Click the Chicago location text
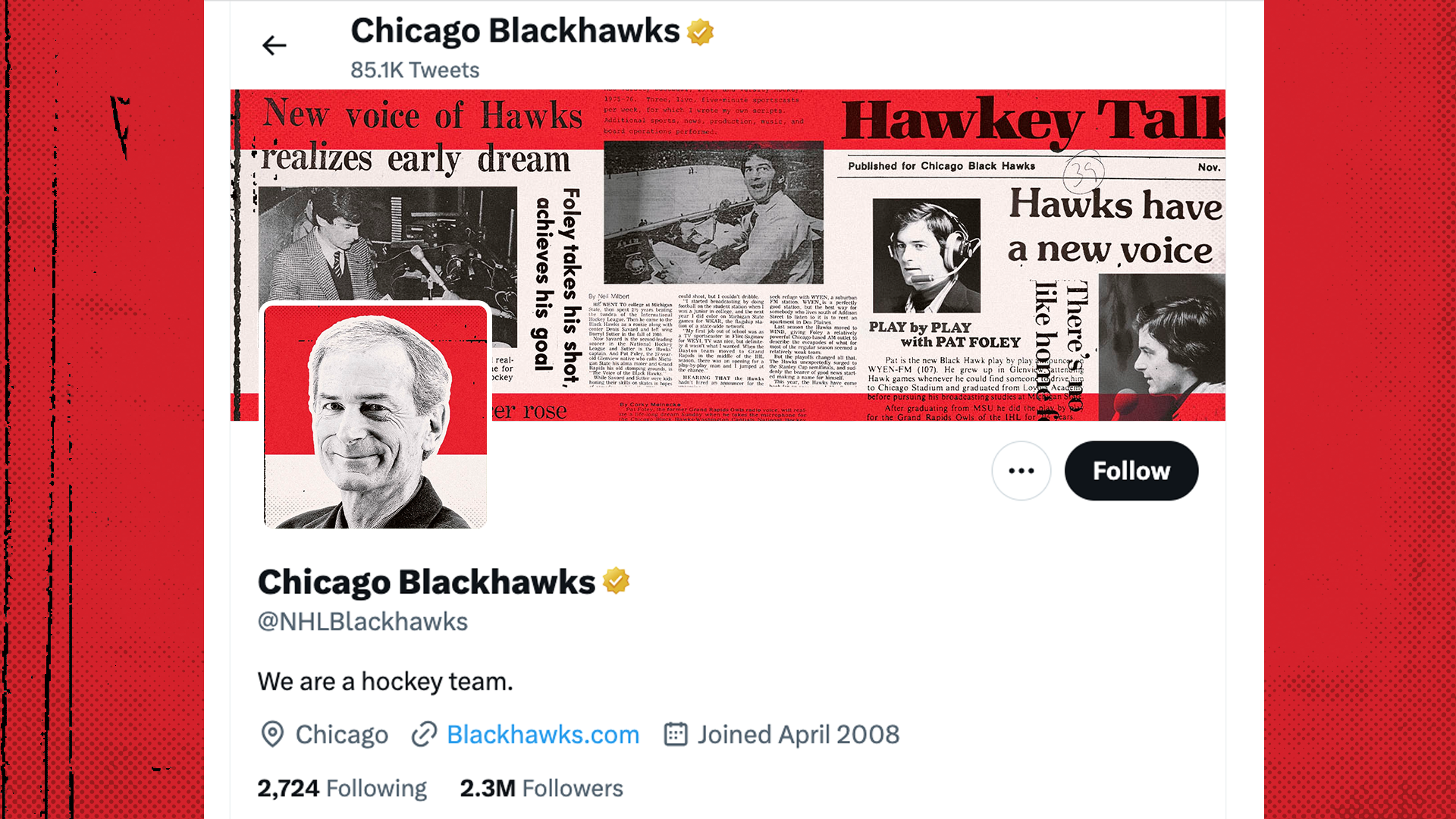Viewport: 1456px width, 819px height. (342, 734)
